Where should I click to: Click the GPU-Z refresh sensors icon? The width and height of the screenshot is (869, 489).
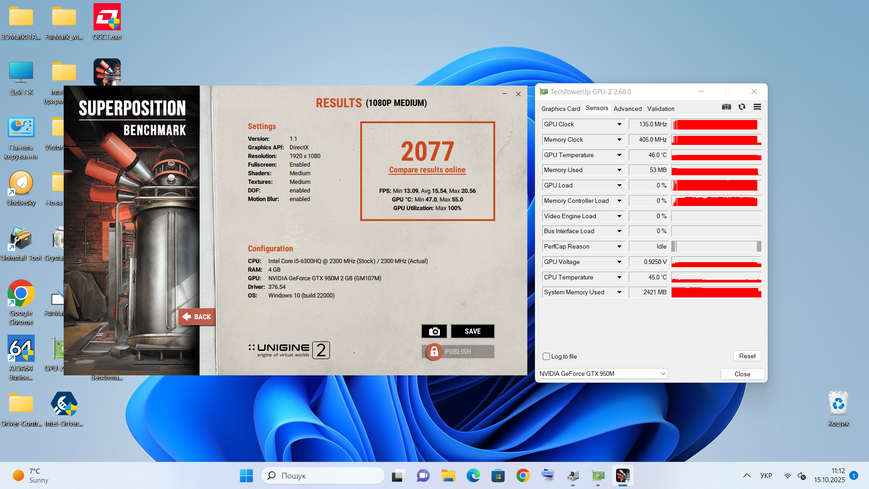pos(742,107)
